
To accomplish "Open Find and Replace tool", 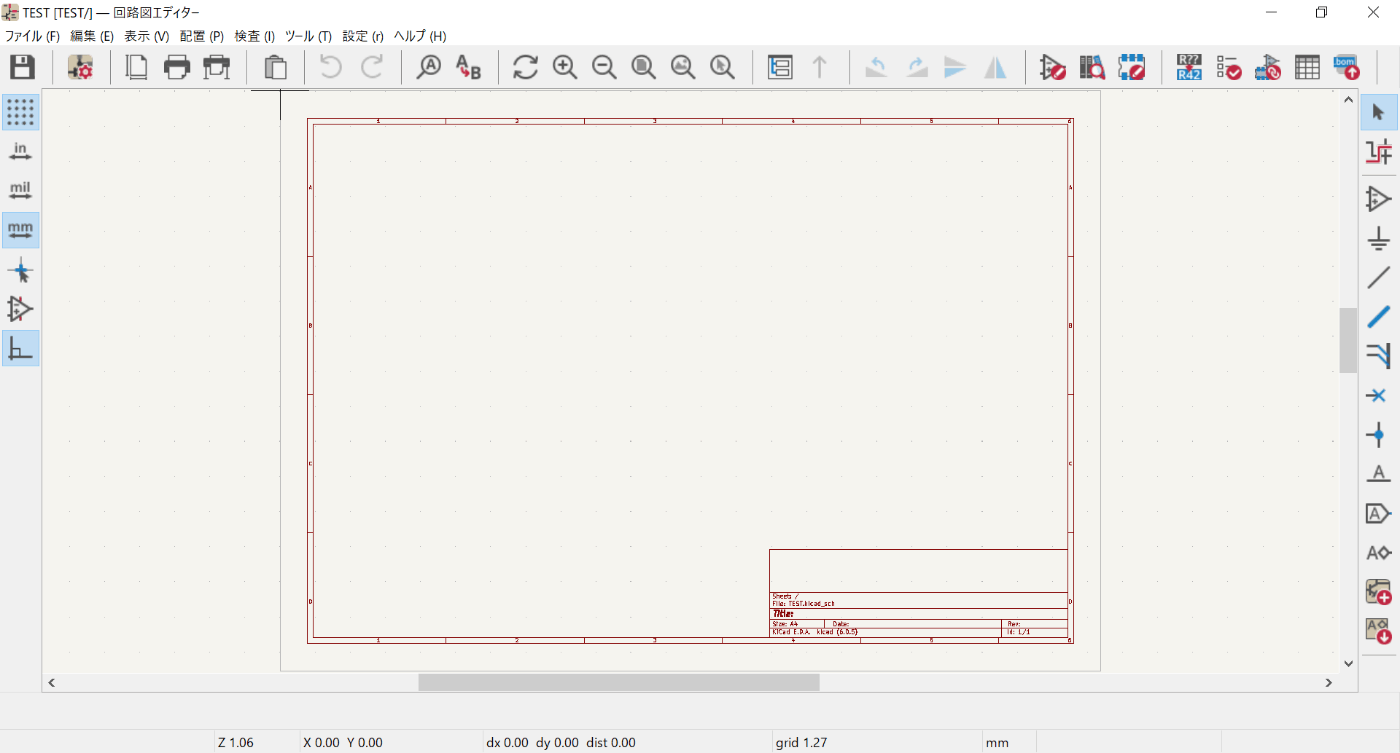I will 468,67.
